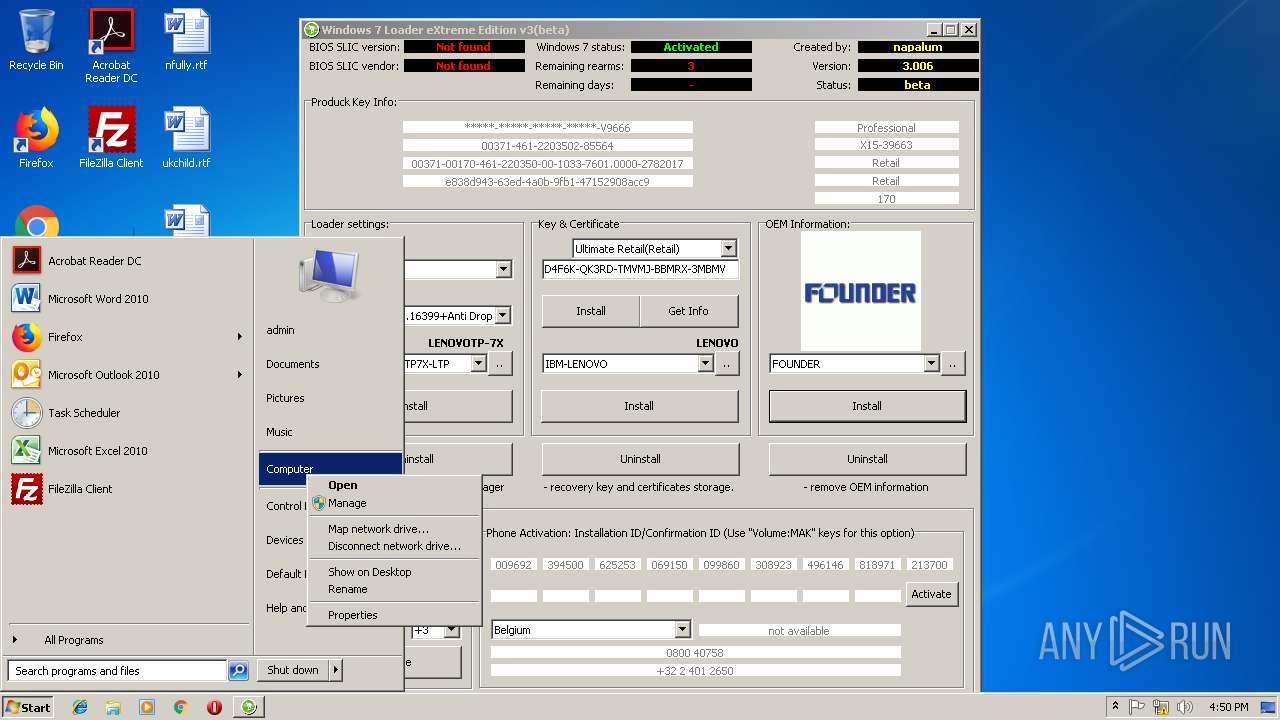Click the search magnifier button in Start menu
The image size is (1280, 720).
(x=238, y=671)
